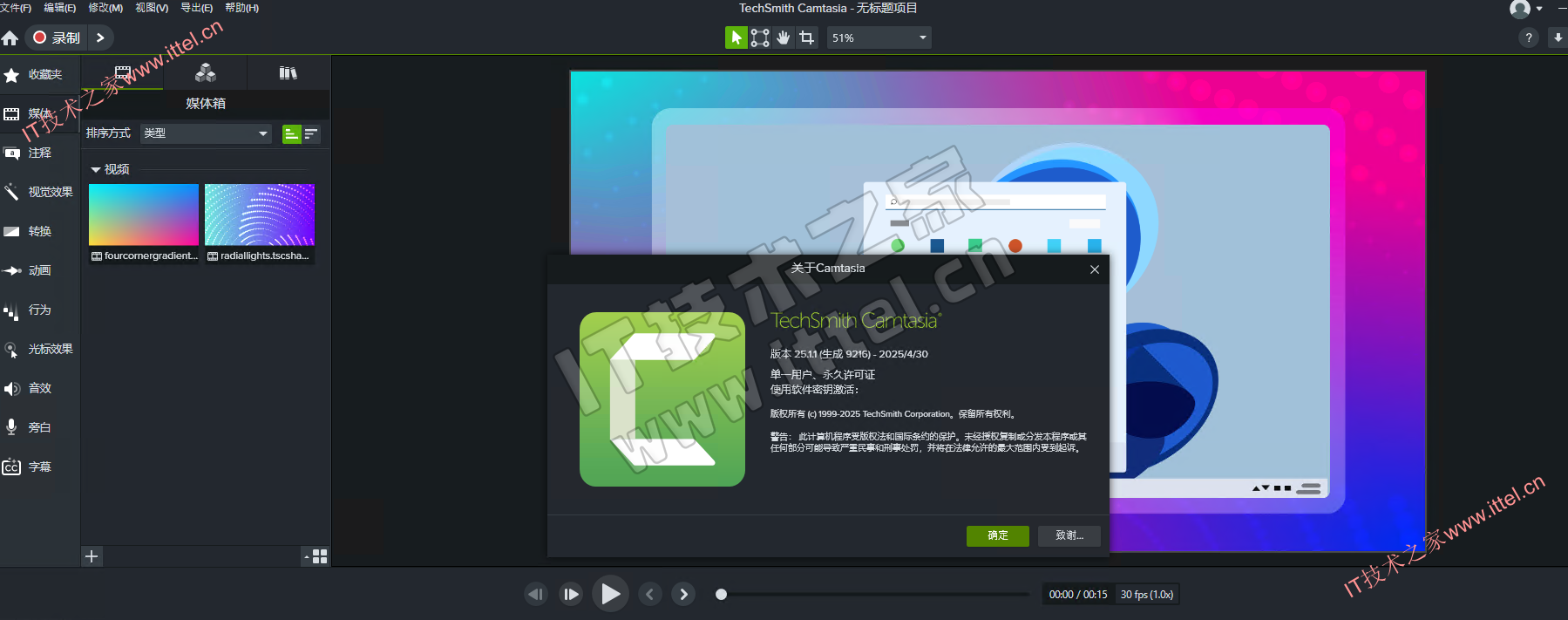1568x620 pixels.
Task: Activate the crop tool
Action: click(x=807, y=37)
